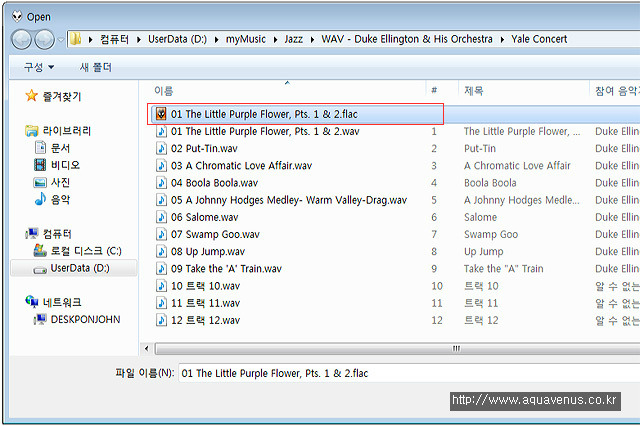Click the folder icon in address bar

click(76, 39)
